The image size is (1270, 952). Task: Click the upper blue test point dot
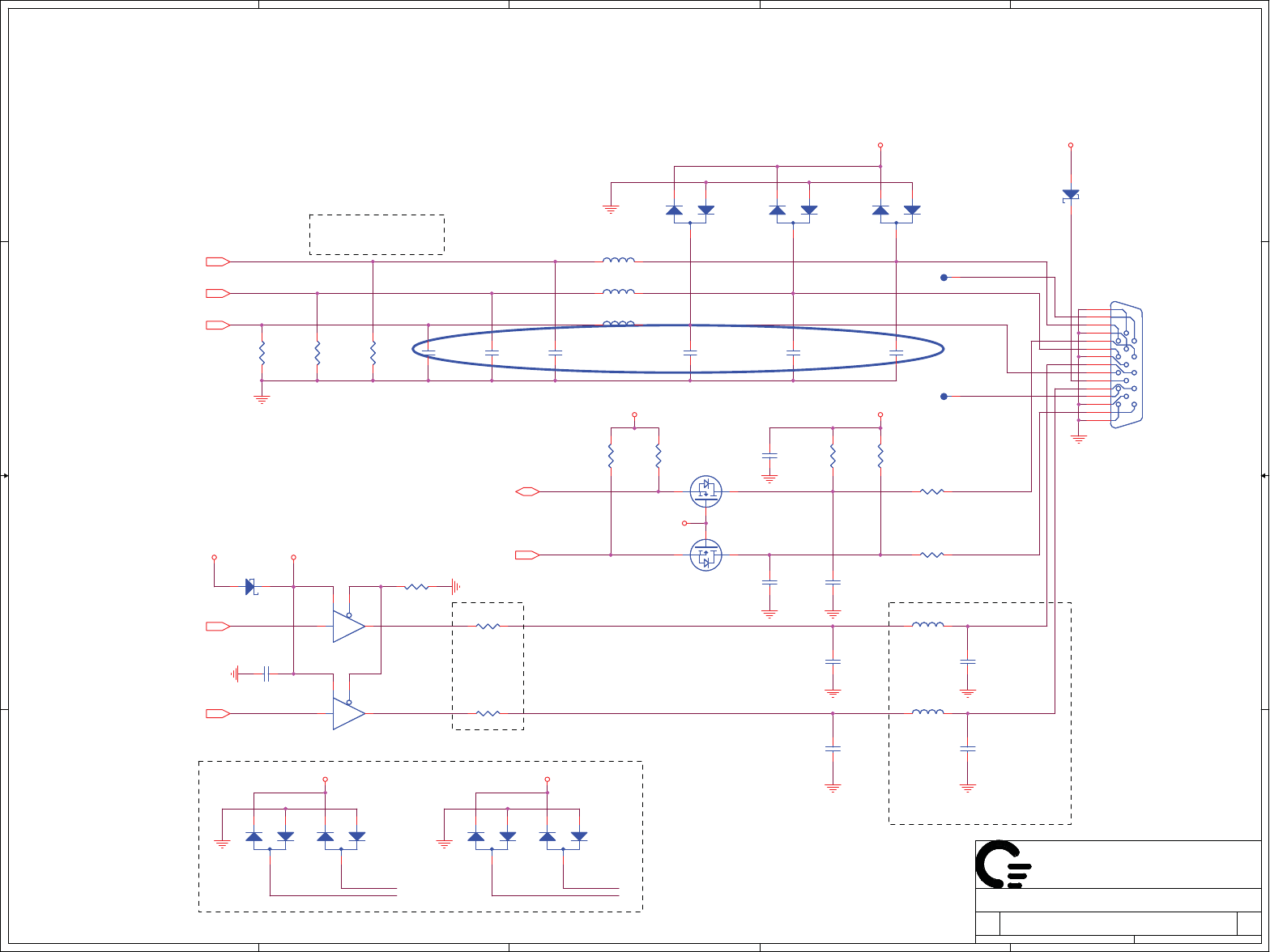tap(944, 278)
